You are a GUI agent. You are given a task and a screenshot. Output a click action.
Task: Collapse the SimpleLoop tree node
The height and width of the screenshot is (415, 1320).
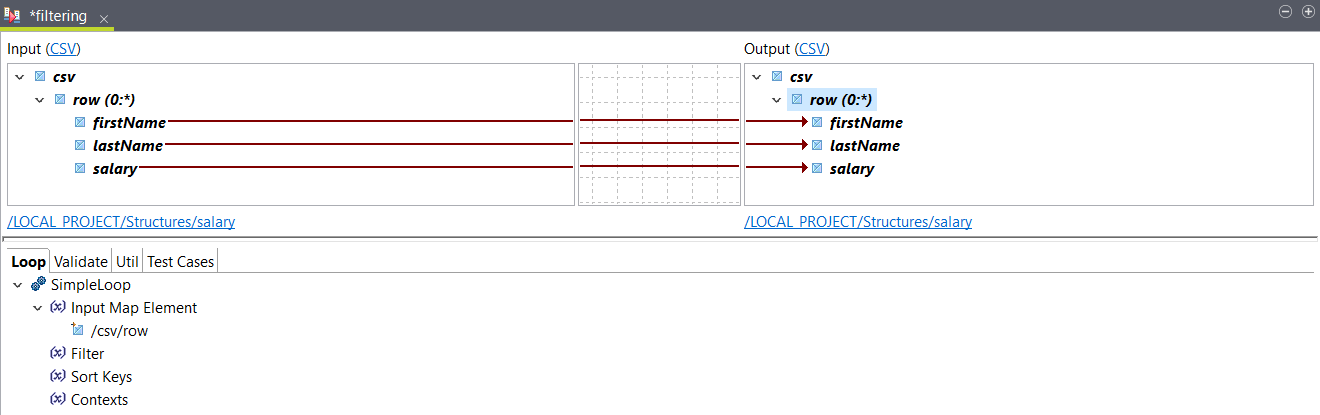(17, 285)
